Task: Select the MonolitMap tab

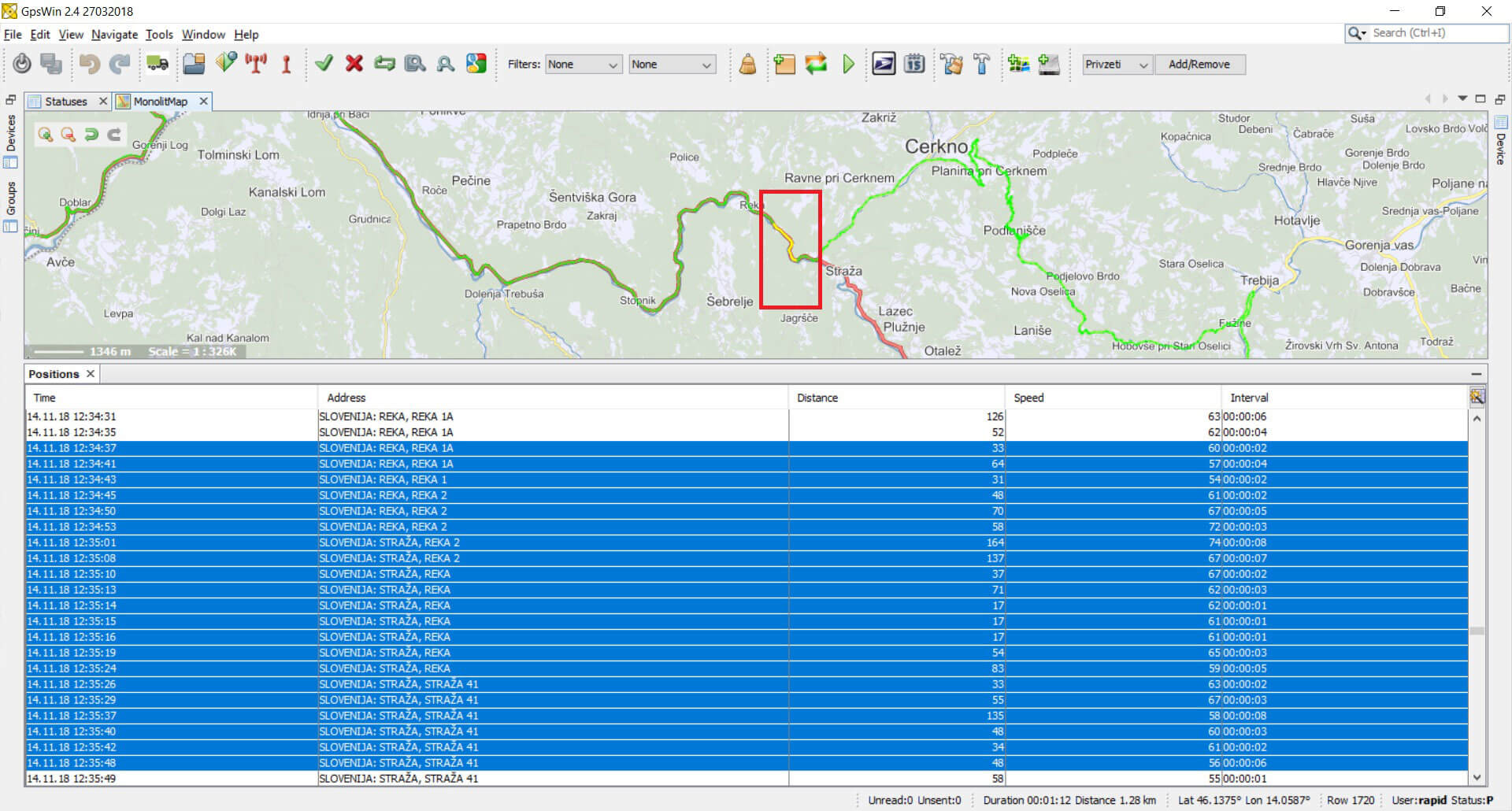Action: tap(160, 102)
